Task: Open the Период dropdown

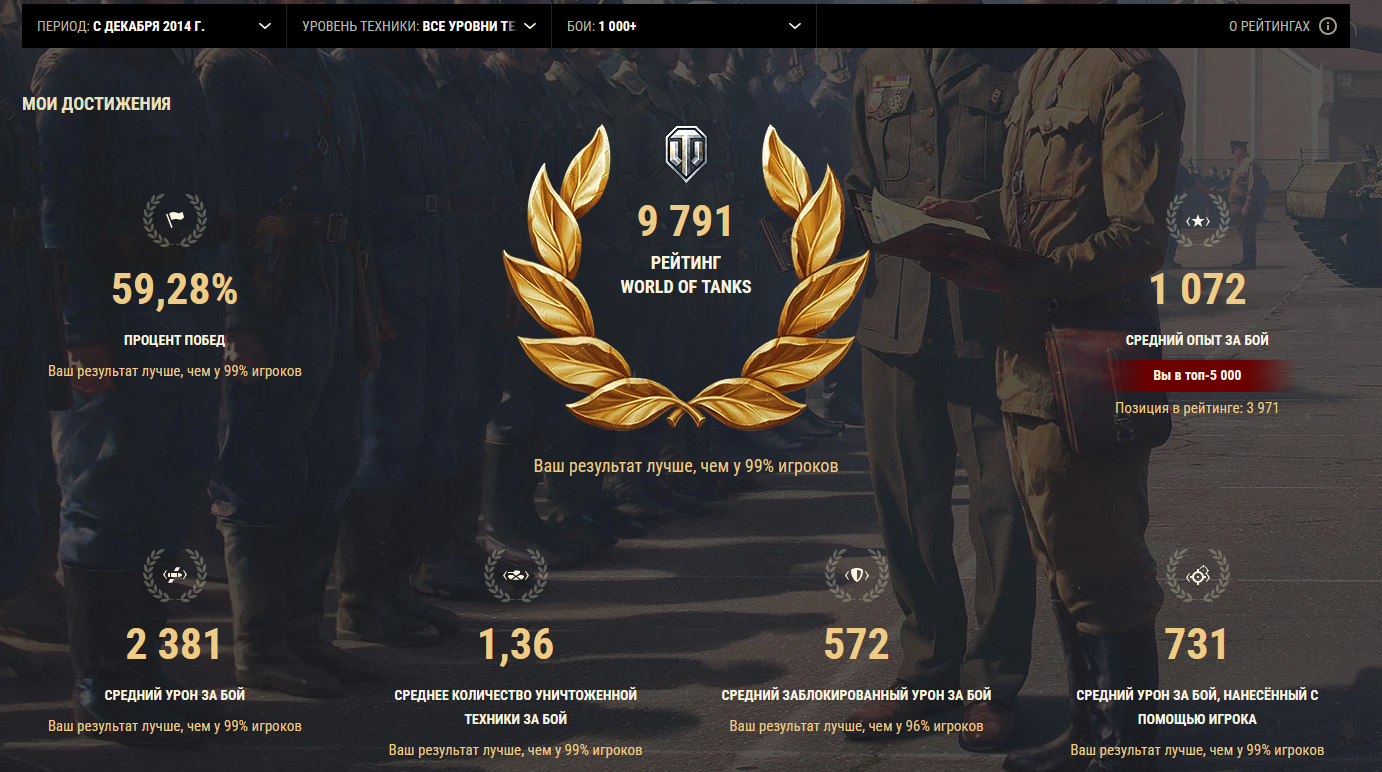Action: pyautogui.click(x=154, y=26)
